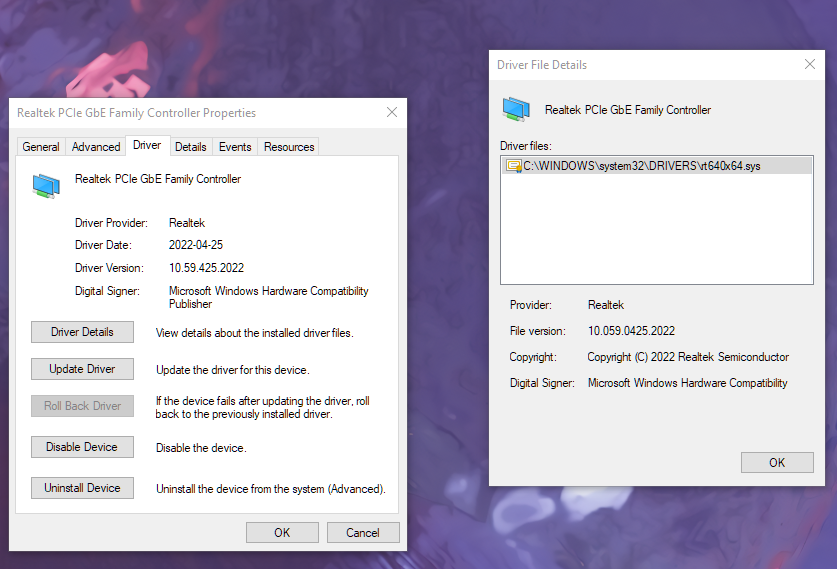
Task: Open the Advanced tab
Action: coord(96,147)
